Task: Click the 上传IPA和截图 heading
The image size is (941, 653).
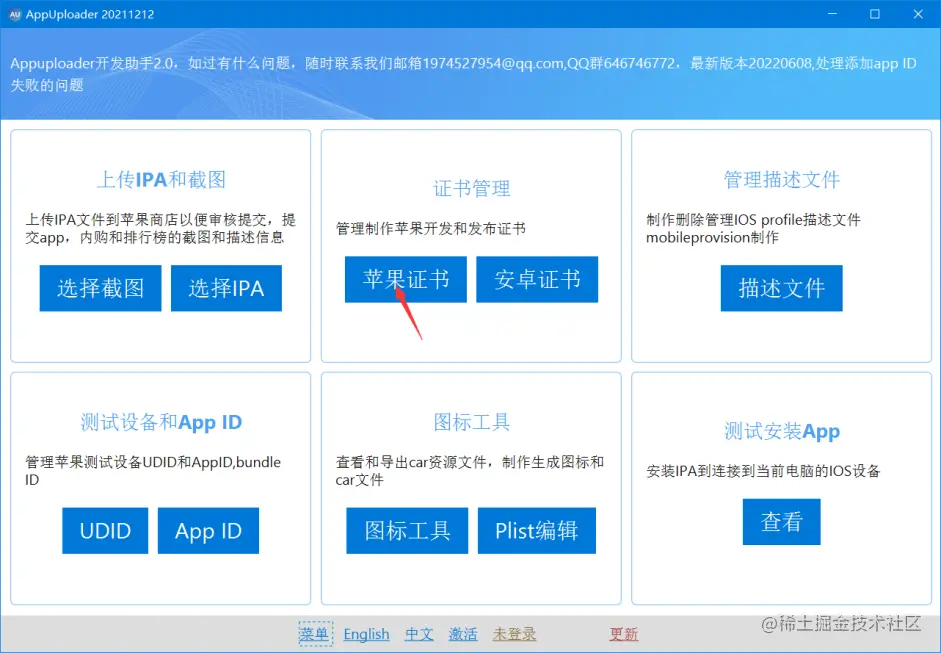Action: pyautogui.click(x=161, y=179)
